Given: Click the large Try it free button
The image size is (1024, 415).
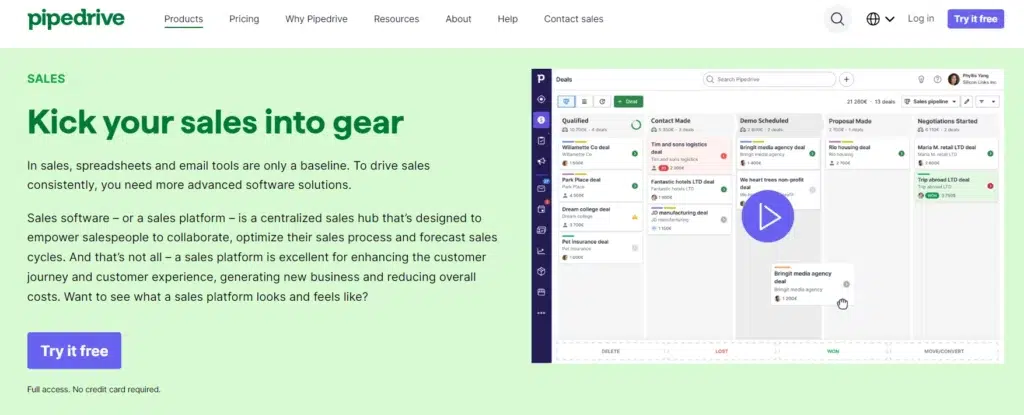Looking at the screenshot, I should click(x=74, y=350).
